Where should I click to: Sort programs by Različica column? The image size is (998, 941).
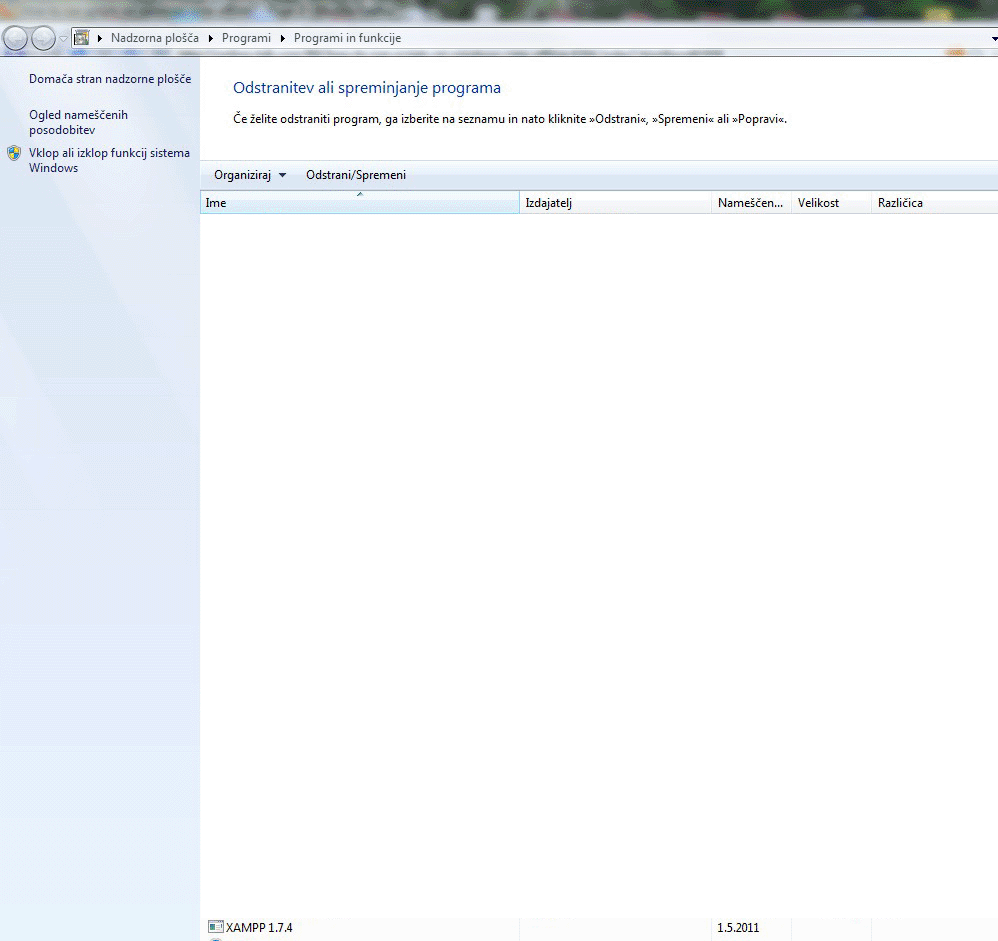(930, 203)
